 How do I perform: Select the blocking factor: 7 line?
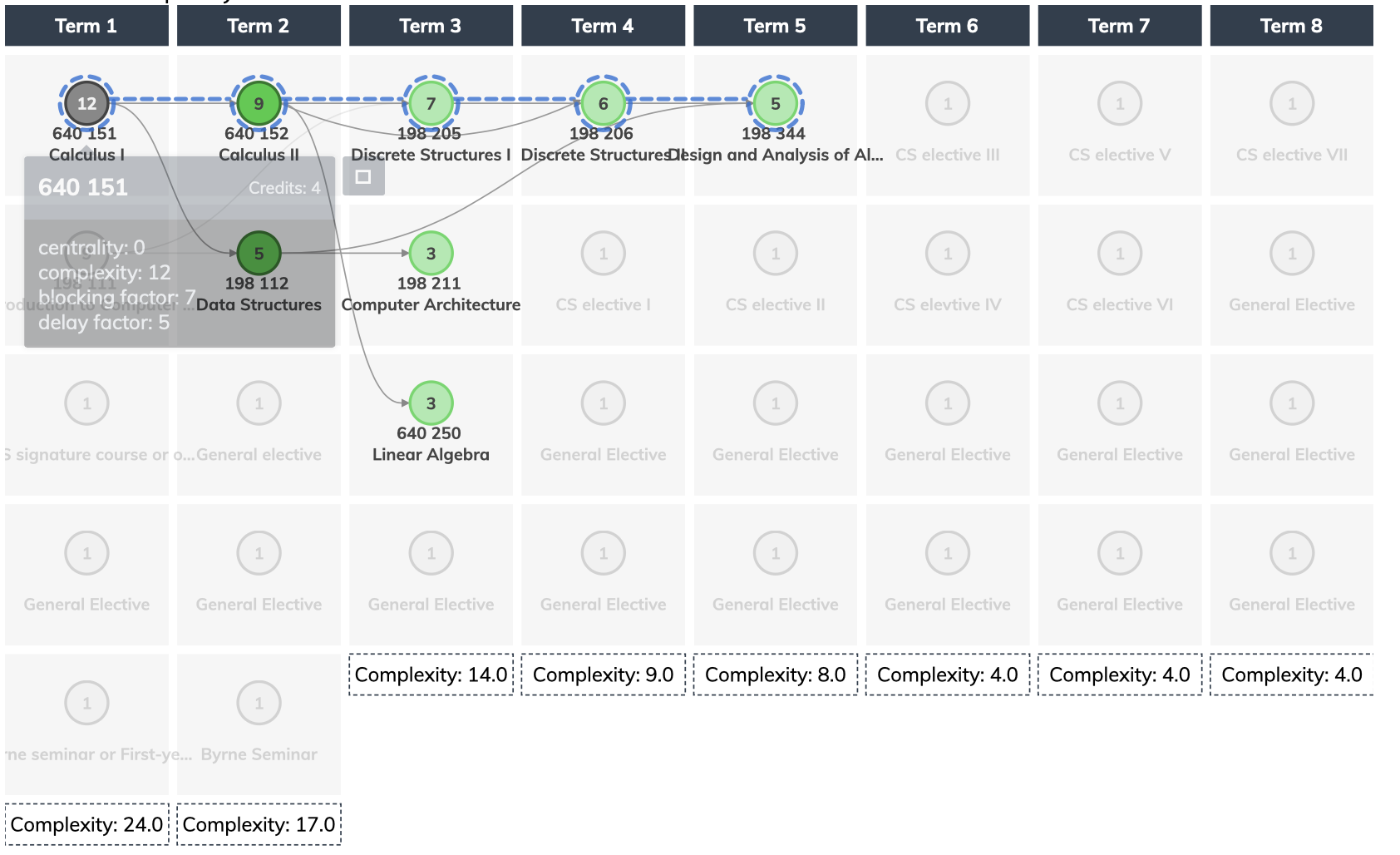click(117, 297)
